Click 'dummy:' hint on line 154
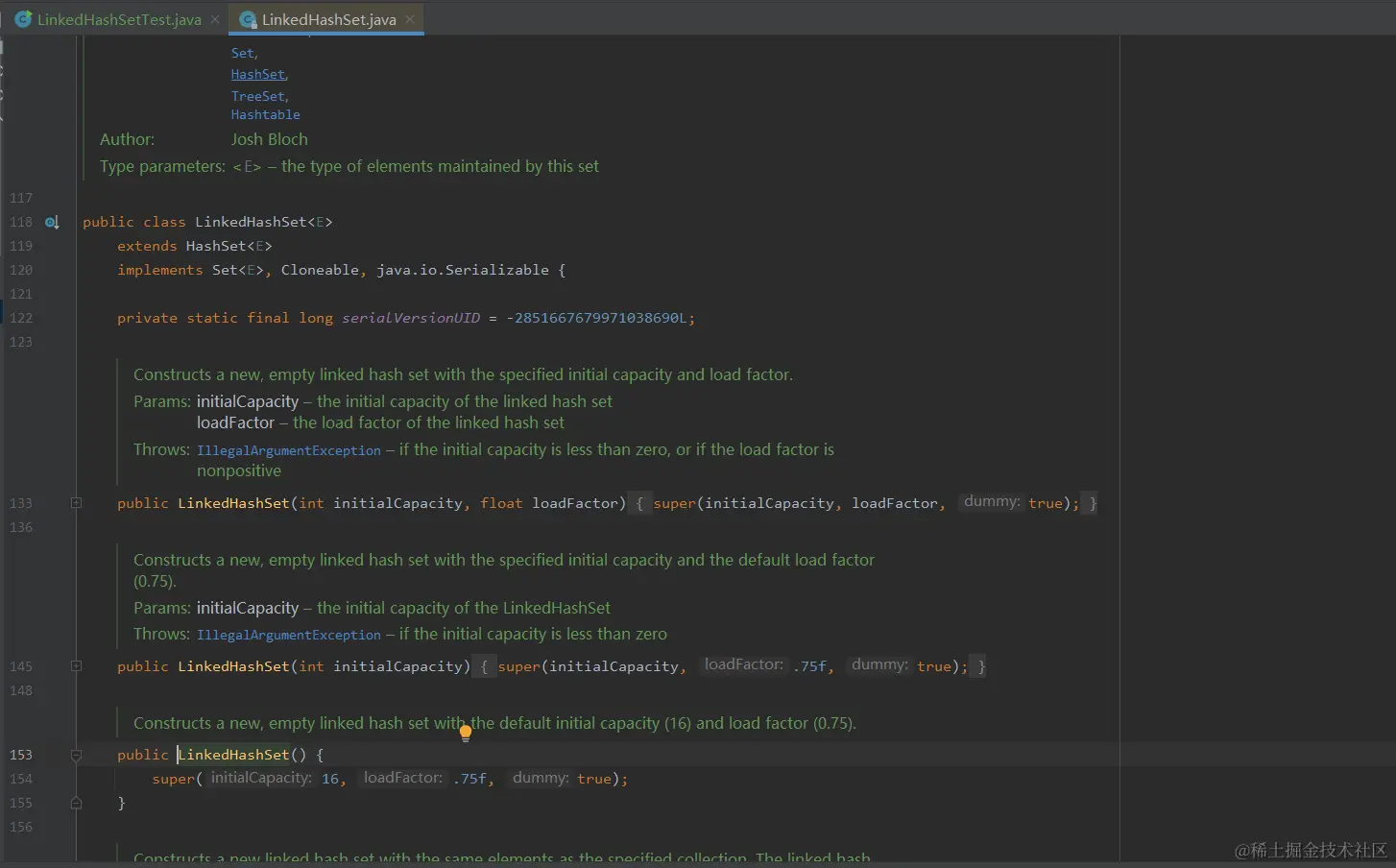 coord(541,778)
